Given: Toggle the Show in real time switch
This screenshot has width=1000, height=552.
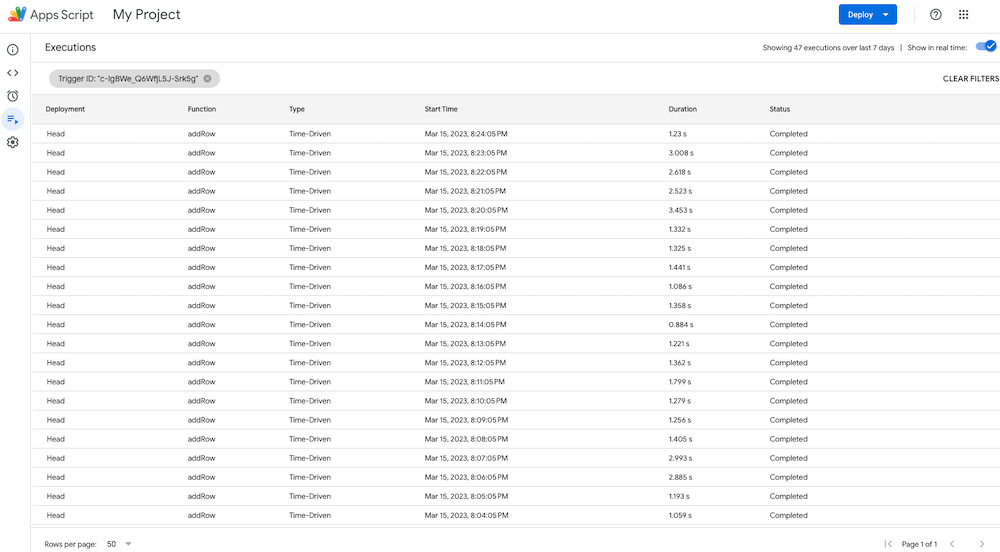Looking at the screenshot, I should [x=986, y=47].
